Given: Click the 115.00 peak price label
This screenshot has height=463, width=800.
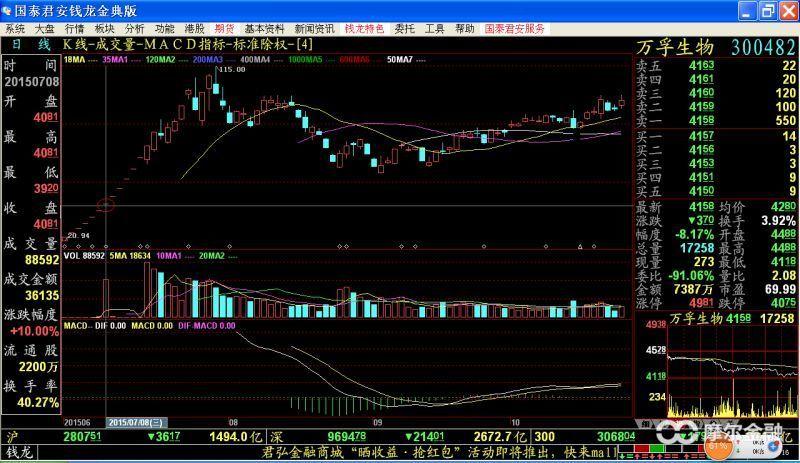Looking at the screenshot, I should point(232,69).
